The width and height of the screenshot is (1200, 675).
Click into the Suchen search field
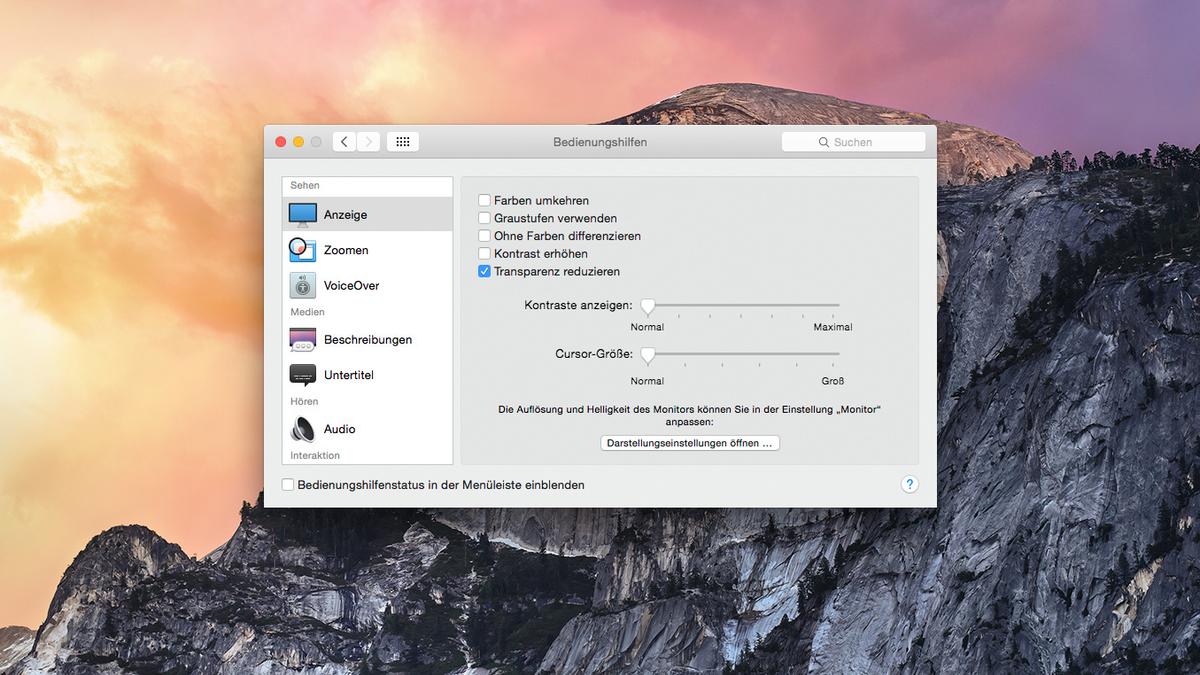[x=853, y=142]
